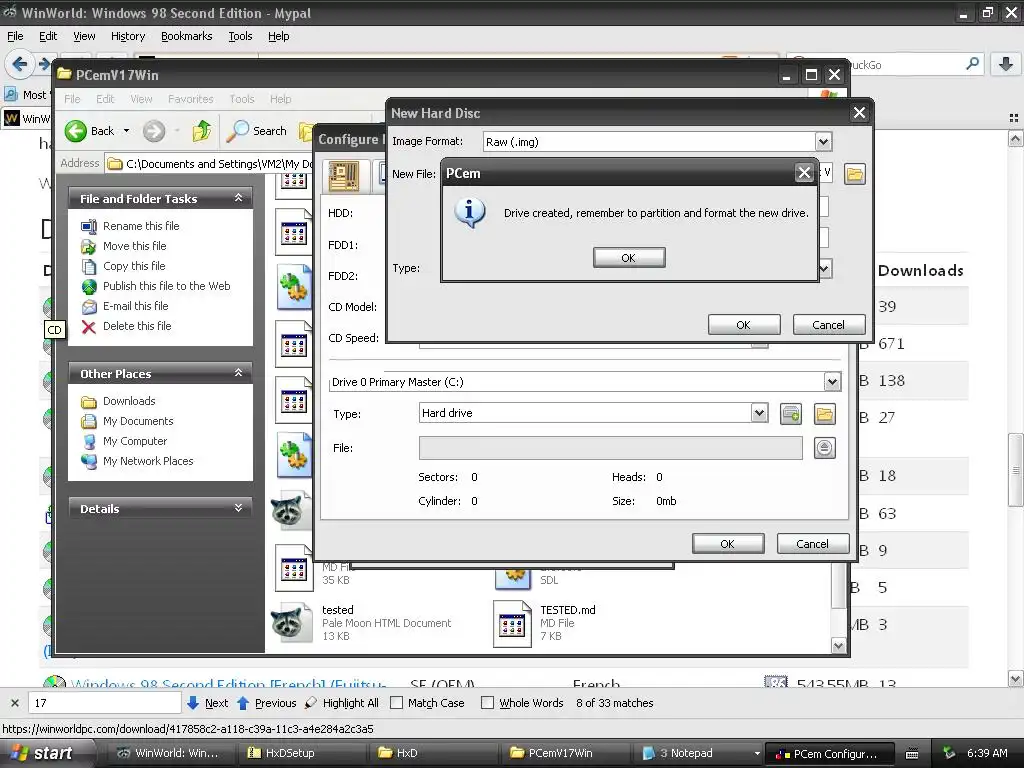Click the drive File path field

[x=611, y=448]
